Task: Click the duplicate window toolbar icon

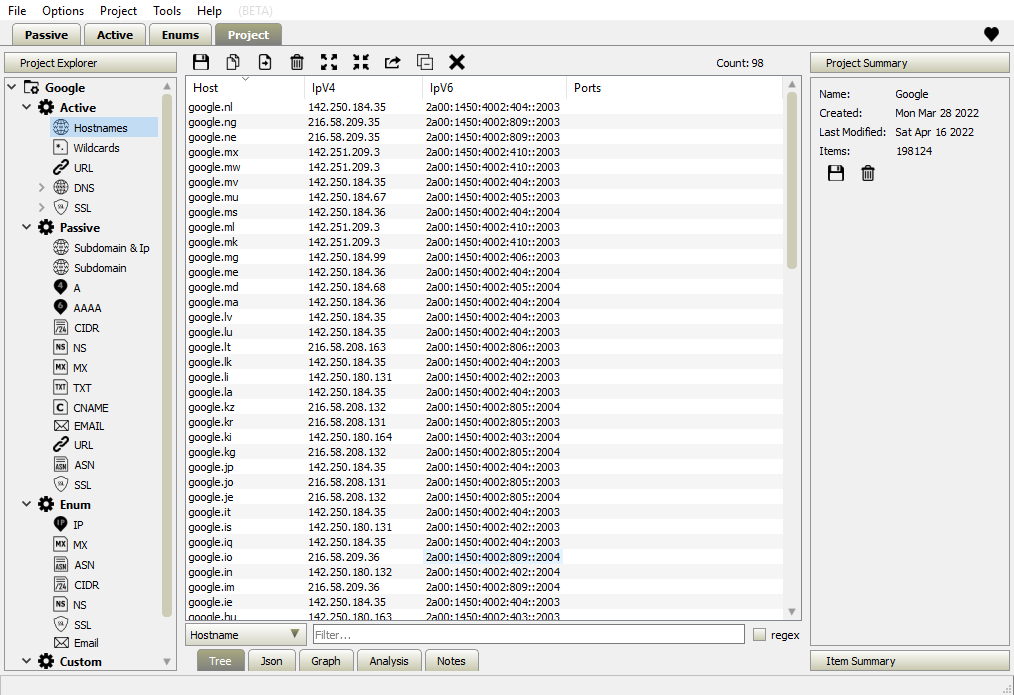Action: pos(425,62)
